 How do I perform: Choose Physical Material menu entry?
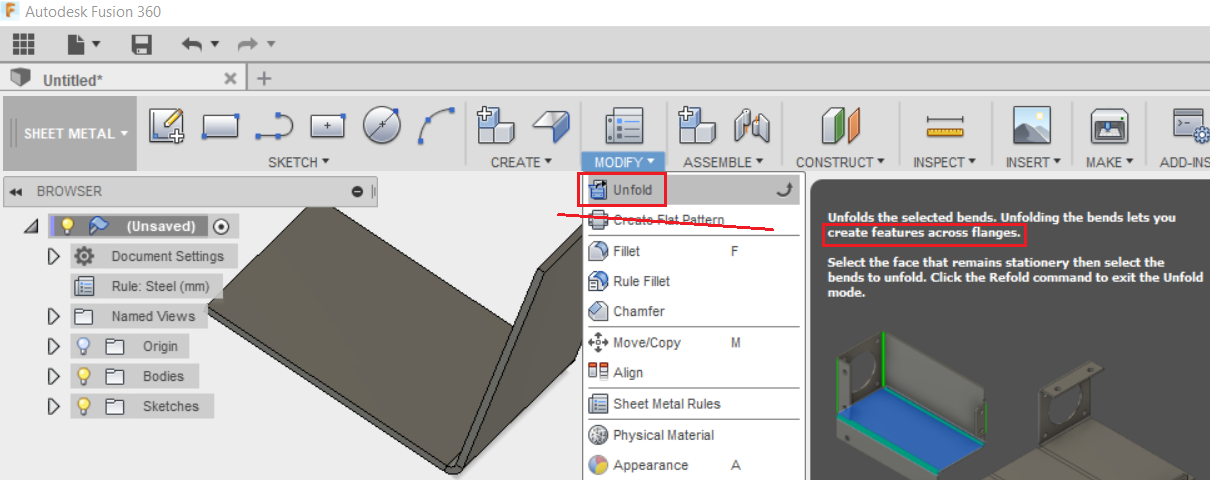click(x=692, y=435)
